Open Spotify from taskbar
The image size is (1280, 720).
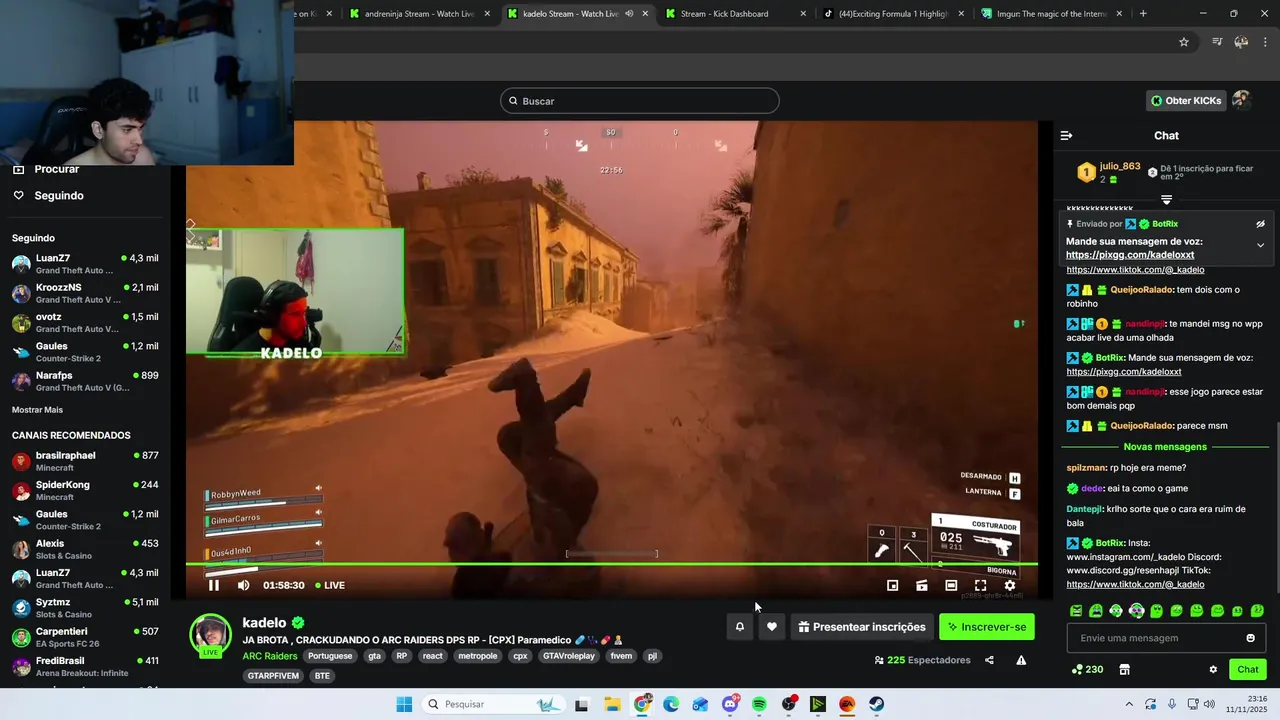pyautogui.click(x=759, y=704)
